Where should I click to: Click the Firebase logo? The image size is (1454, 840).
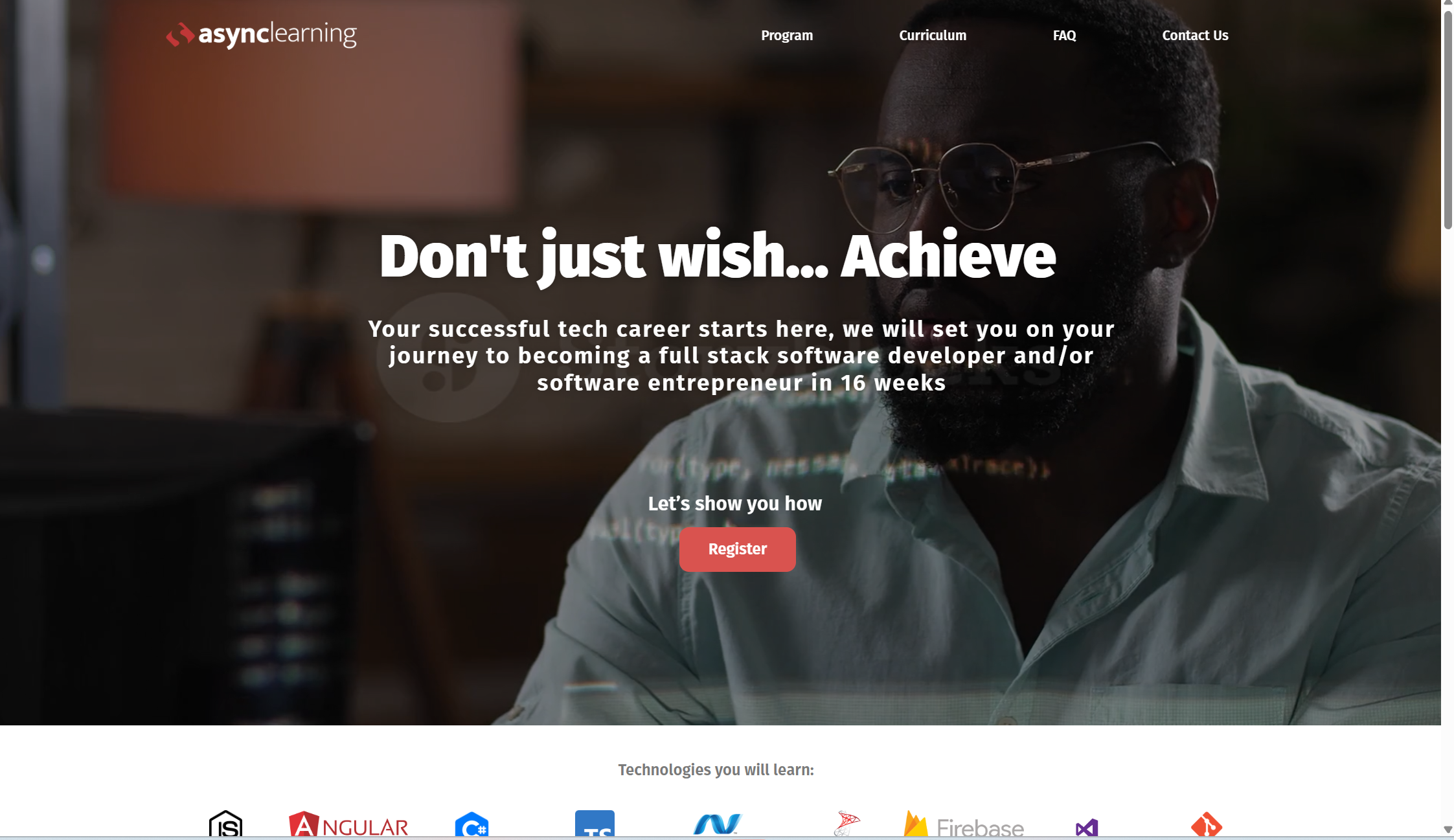pyautogui.click(x=964, y=824)
